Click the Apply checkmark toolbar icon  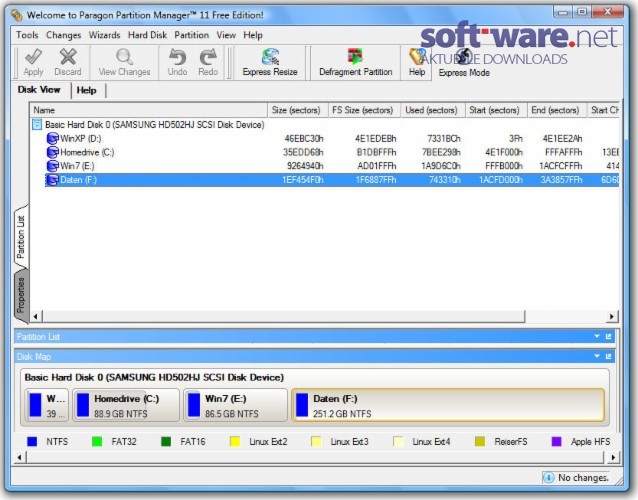[33, 57]
